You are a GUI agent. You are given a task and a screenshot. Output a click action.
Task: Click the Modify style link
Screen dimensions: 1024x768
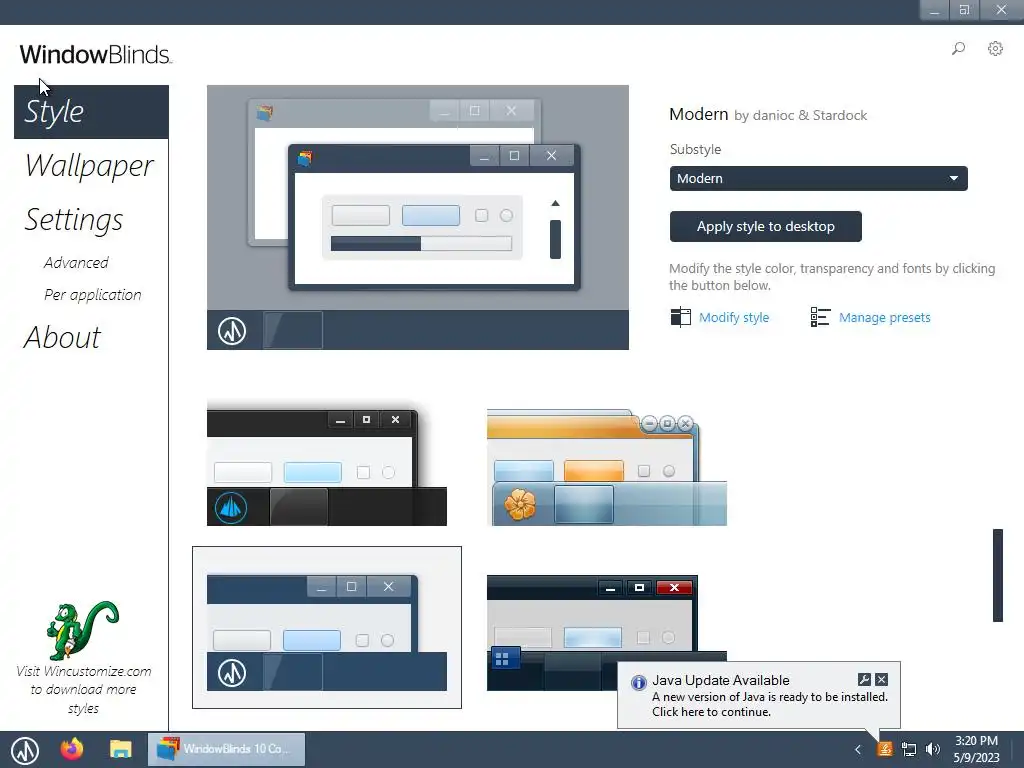click(734, 317)
